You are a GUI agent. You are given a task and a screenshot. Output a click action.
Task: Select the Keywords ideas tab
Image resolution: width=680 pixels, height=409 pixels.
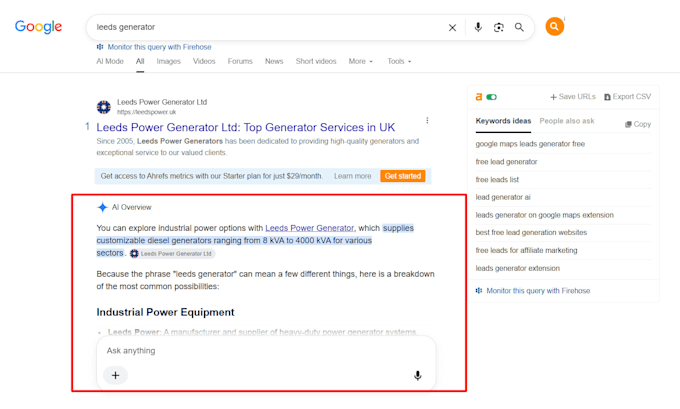[503, 121]
